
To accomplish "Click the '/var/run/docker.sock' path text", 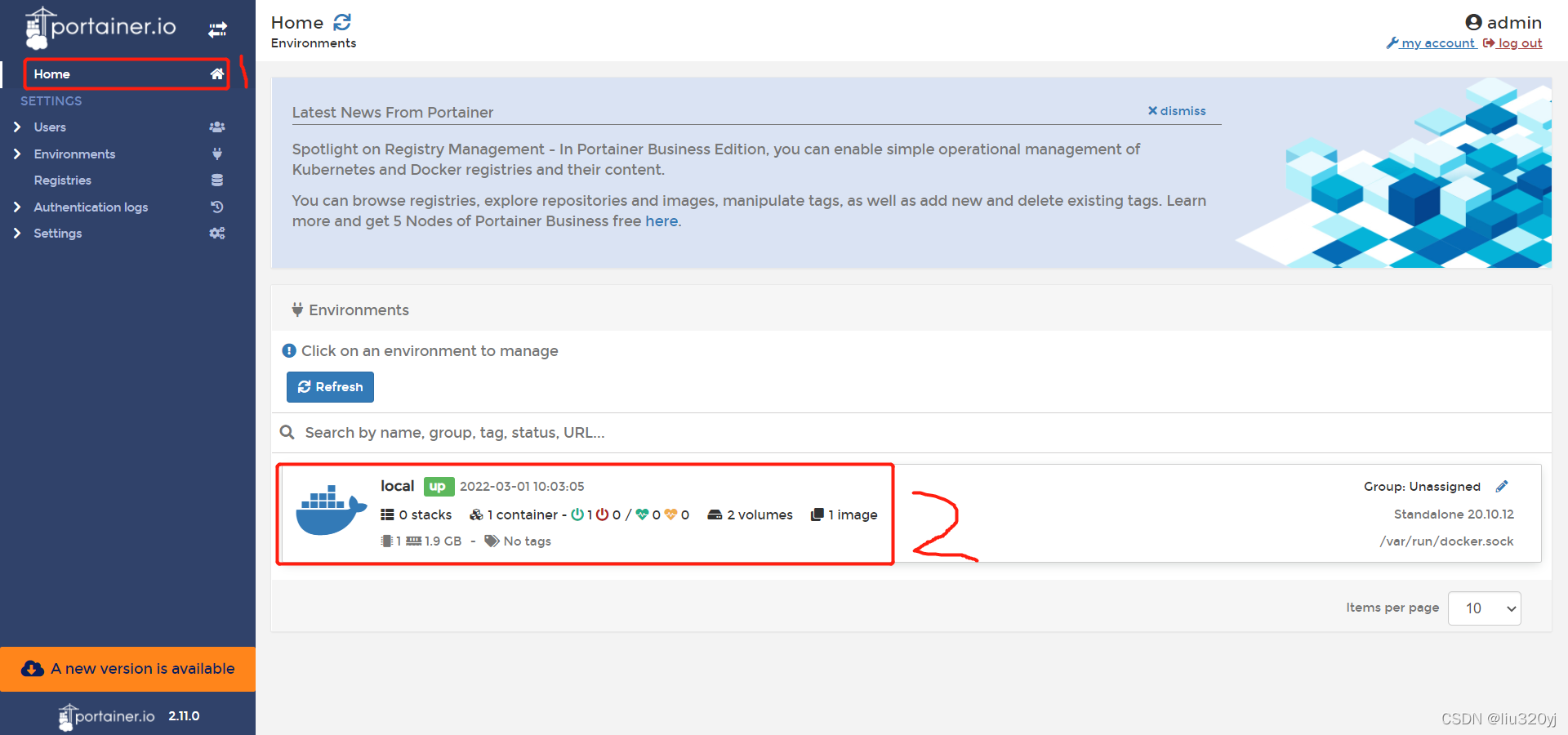I will click(x=1446, y=541).
